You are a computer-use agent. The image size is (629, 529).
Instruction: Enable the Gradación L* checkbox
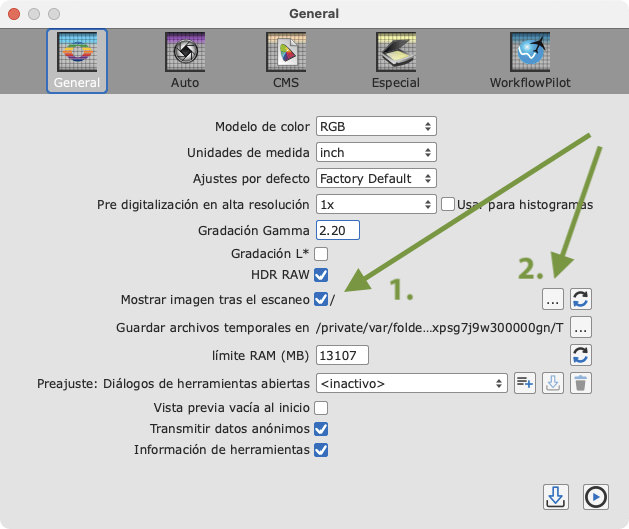point(321,254)
